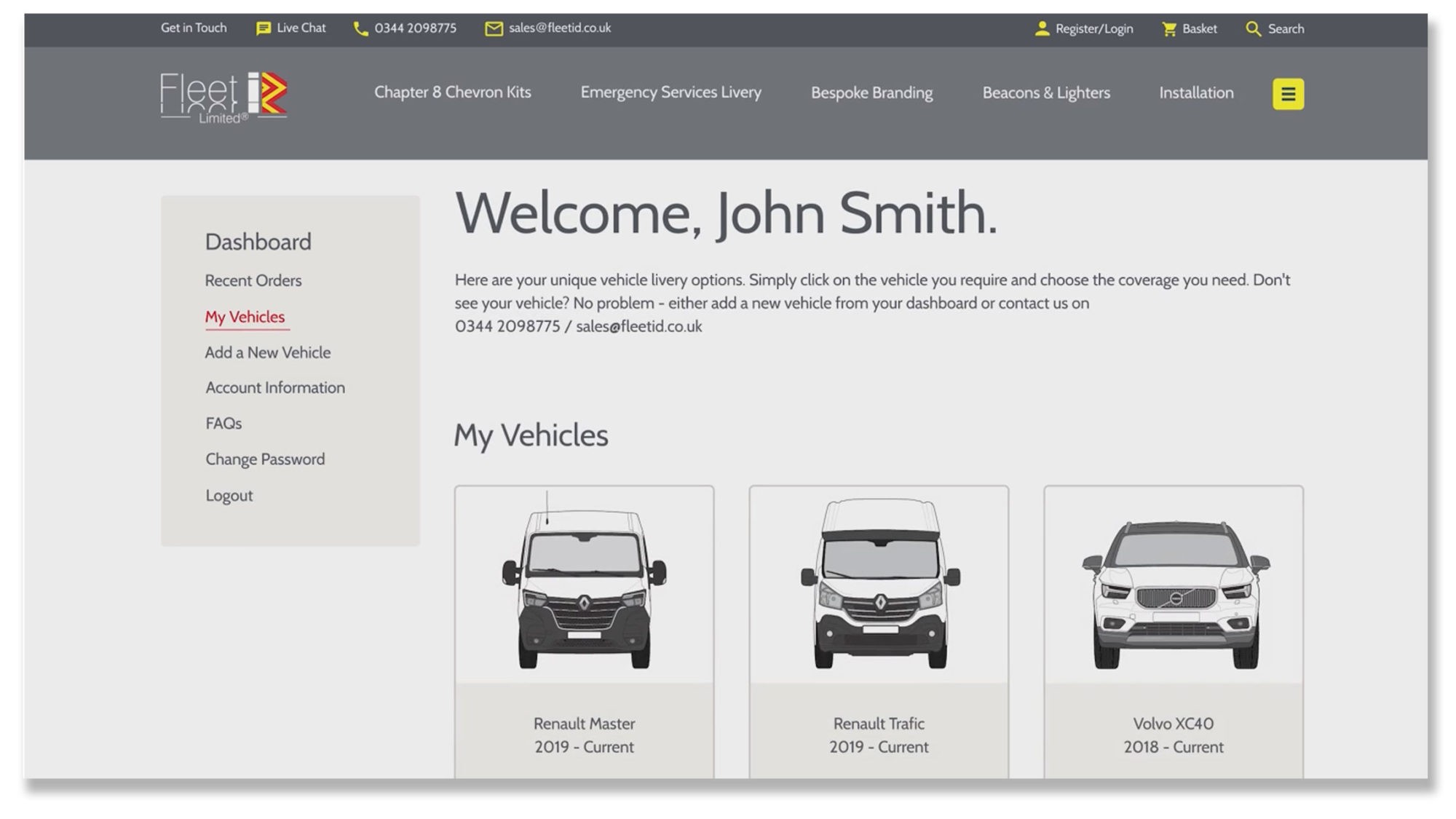Image resolution: width=1456 pixels, height=819 pixels.
Task: Select Add a New Vehicle link
Action: pyautogui.click(x=267, y=352)
